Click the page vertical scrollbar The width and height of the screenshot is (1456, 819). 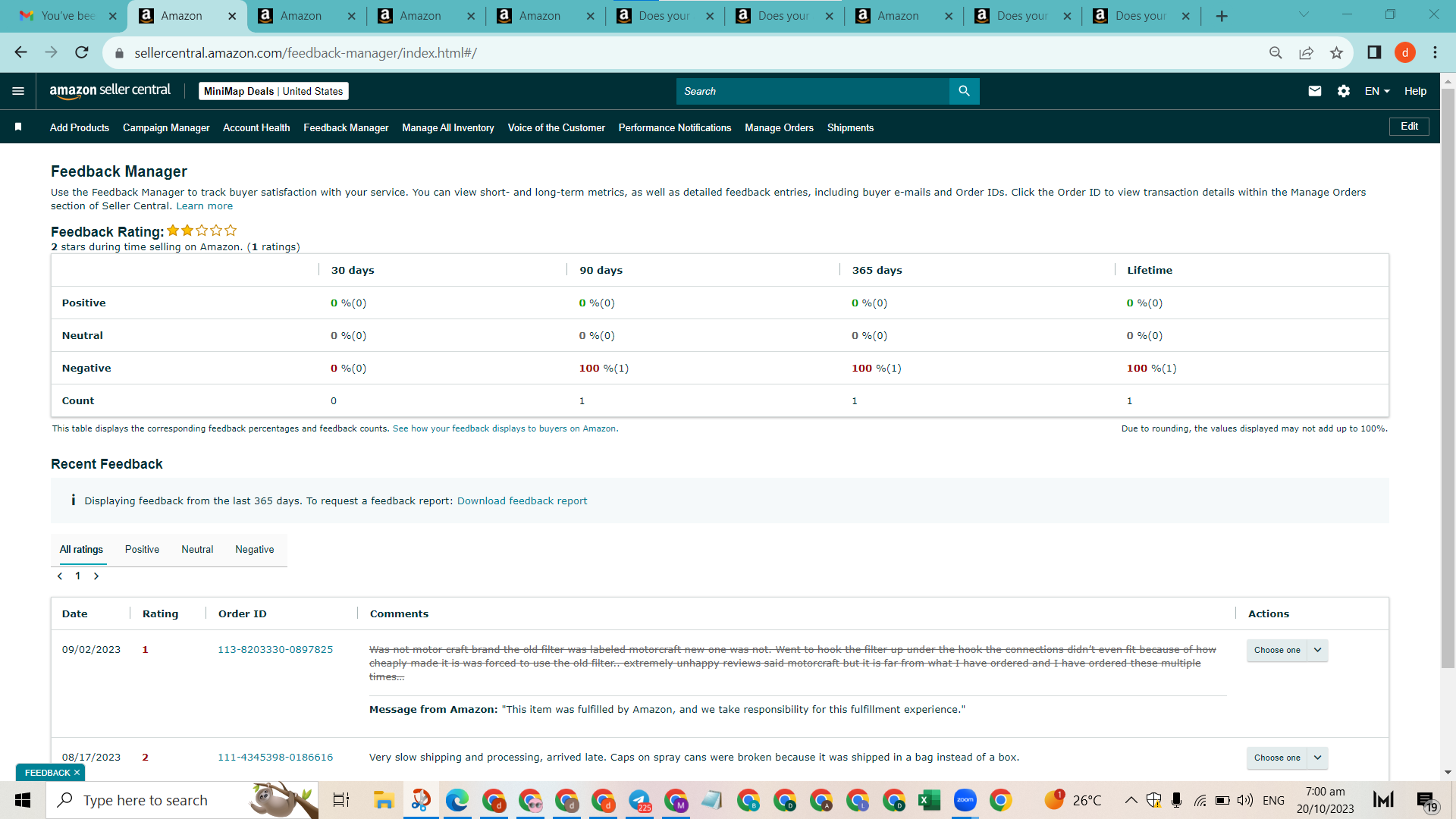coord(1448,379)
